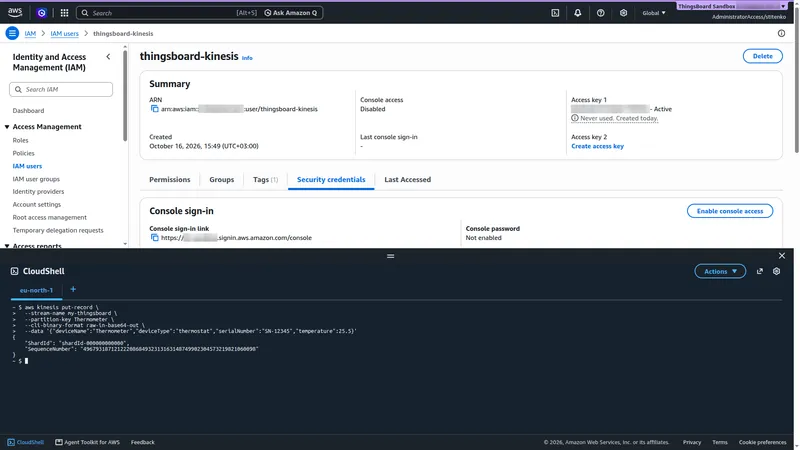
Task: Toggle the side navigation hamburger icon
Action: (12, 33)
